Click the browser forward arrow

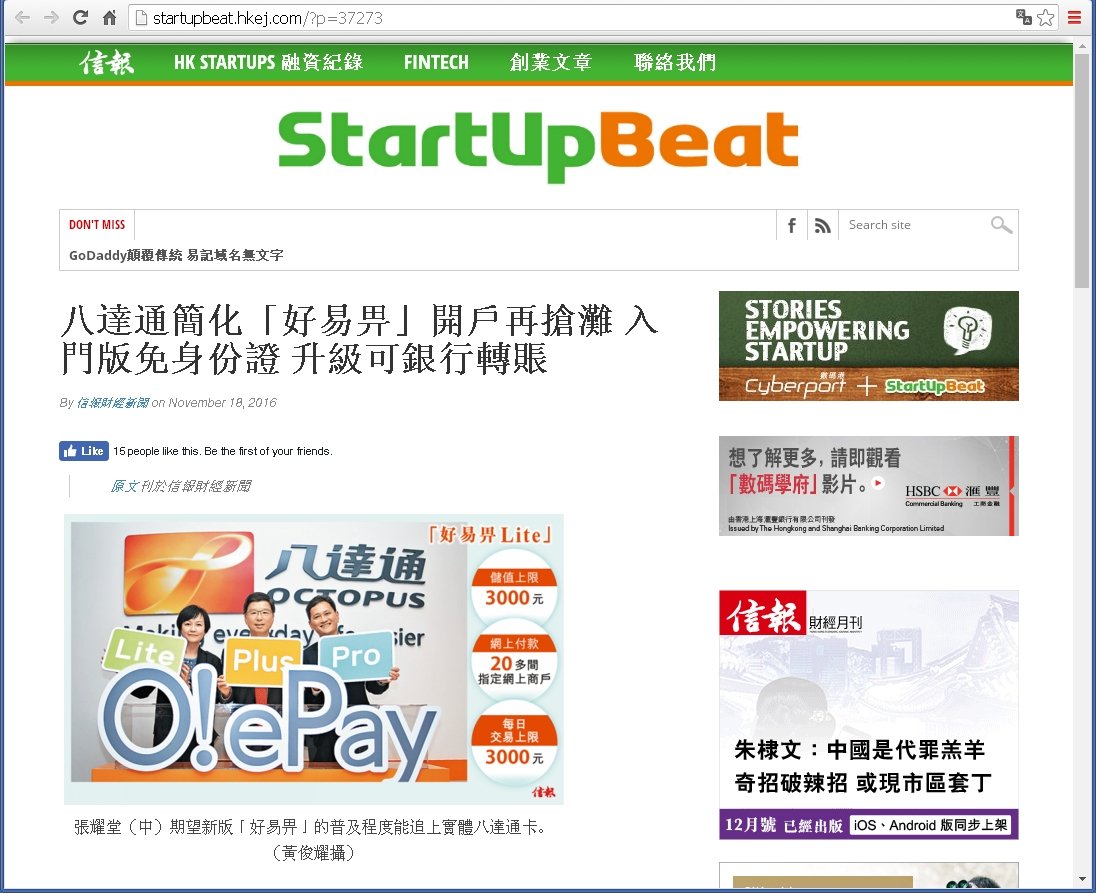(50, 18)
